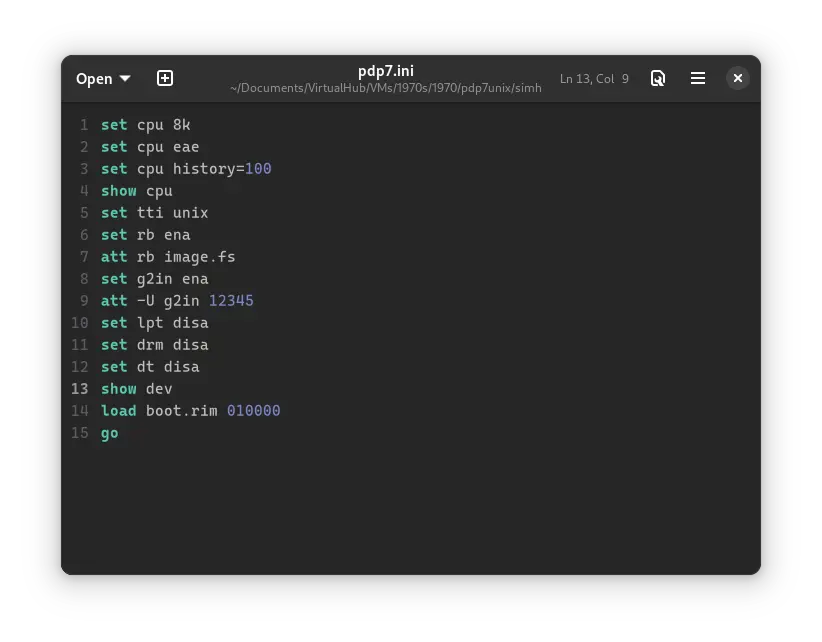
Task: Open a new tab with the plus icon
Action: [165, 78]
